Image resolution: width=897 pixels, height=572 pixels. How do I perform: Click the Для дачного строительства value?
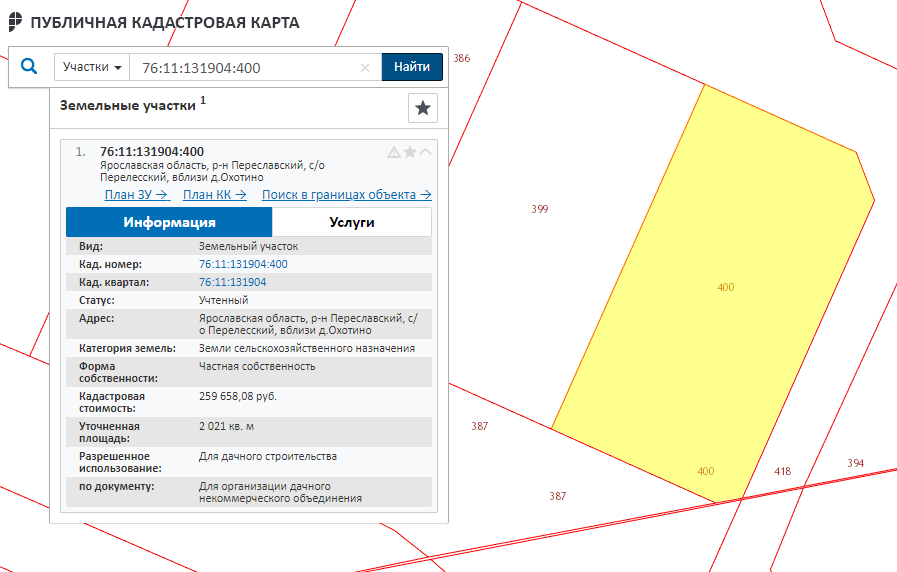click(x=268, y=456)
